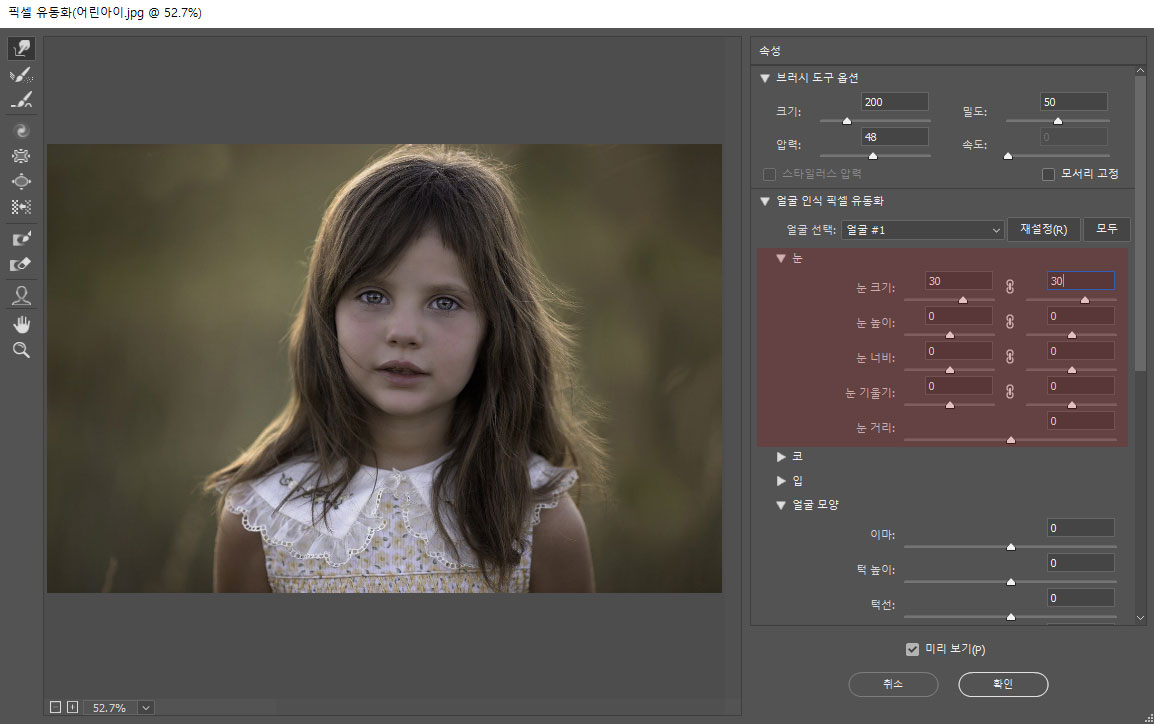Open the 얼굴 선택 dropdown

pyautogui.click(x=923, y=230)
